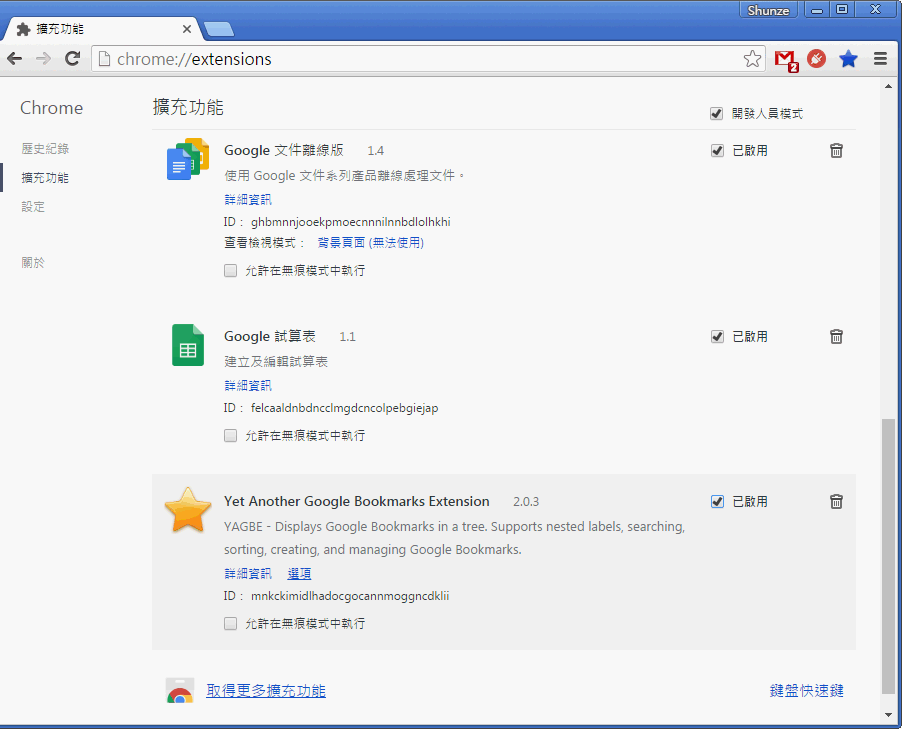Go forward with the forward arrow
The image size is (902, 729).
pyautogui.click(x=44, y=59)
